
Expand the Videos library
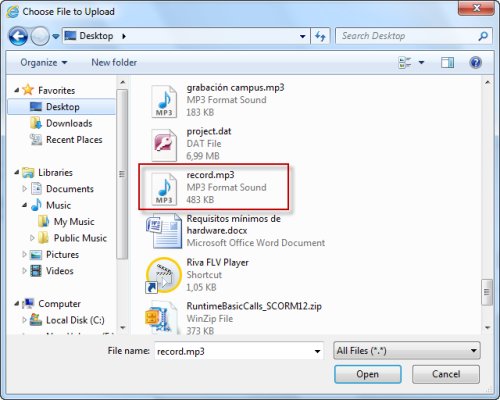click(24, 271)
